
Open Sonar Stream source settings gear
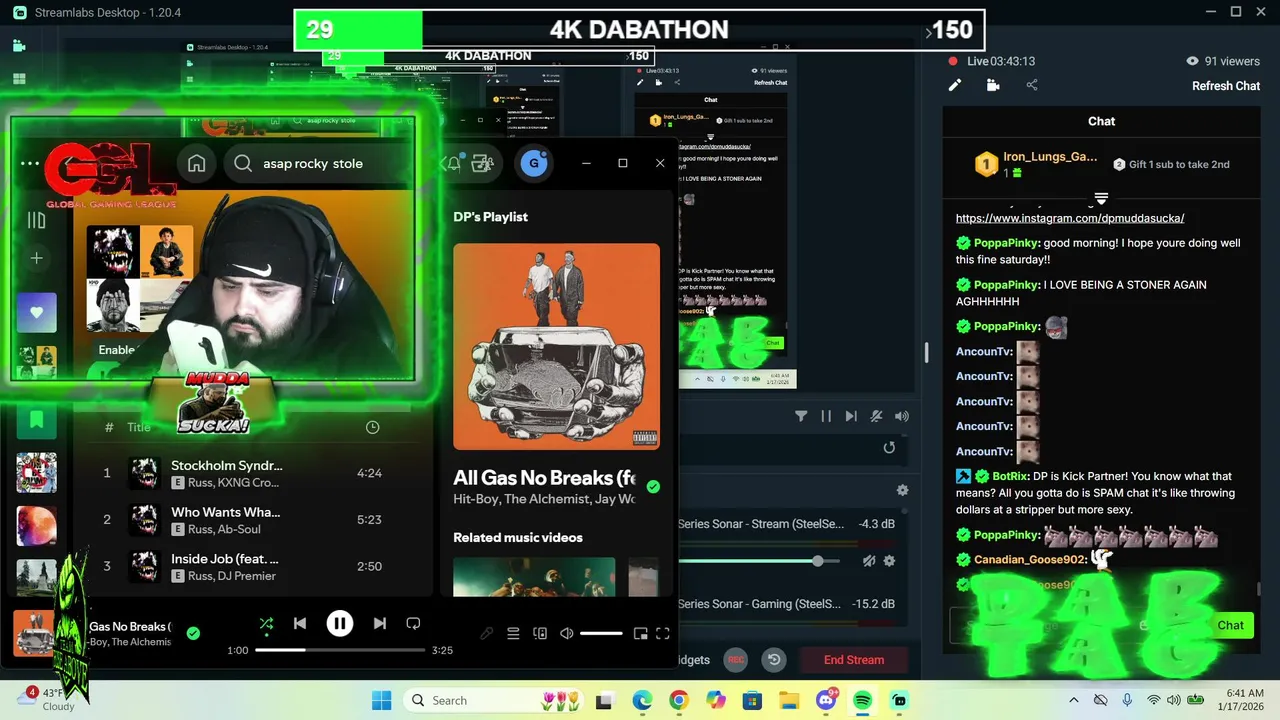(x=889, y=561)
